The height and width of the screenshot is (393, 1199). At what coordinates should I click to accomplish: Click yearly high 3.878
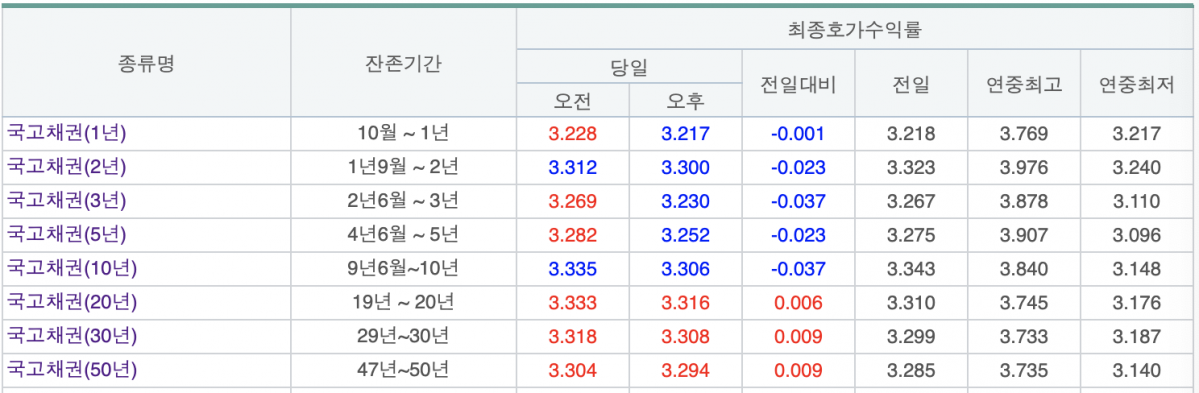click(1024, 201)
